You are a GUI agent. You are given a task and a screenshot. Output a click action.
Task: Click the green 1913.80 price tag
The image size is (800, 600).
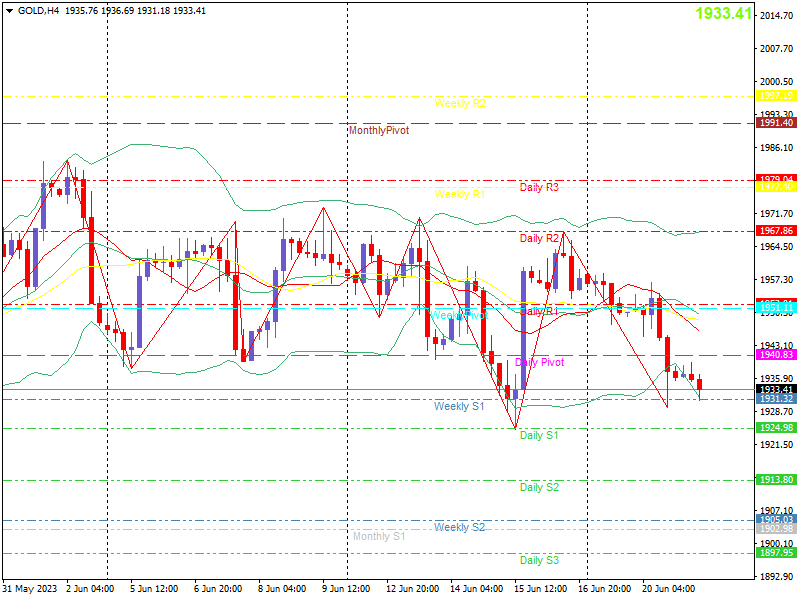click(776, 480)
